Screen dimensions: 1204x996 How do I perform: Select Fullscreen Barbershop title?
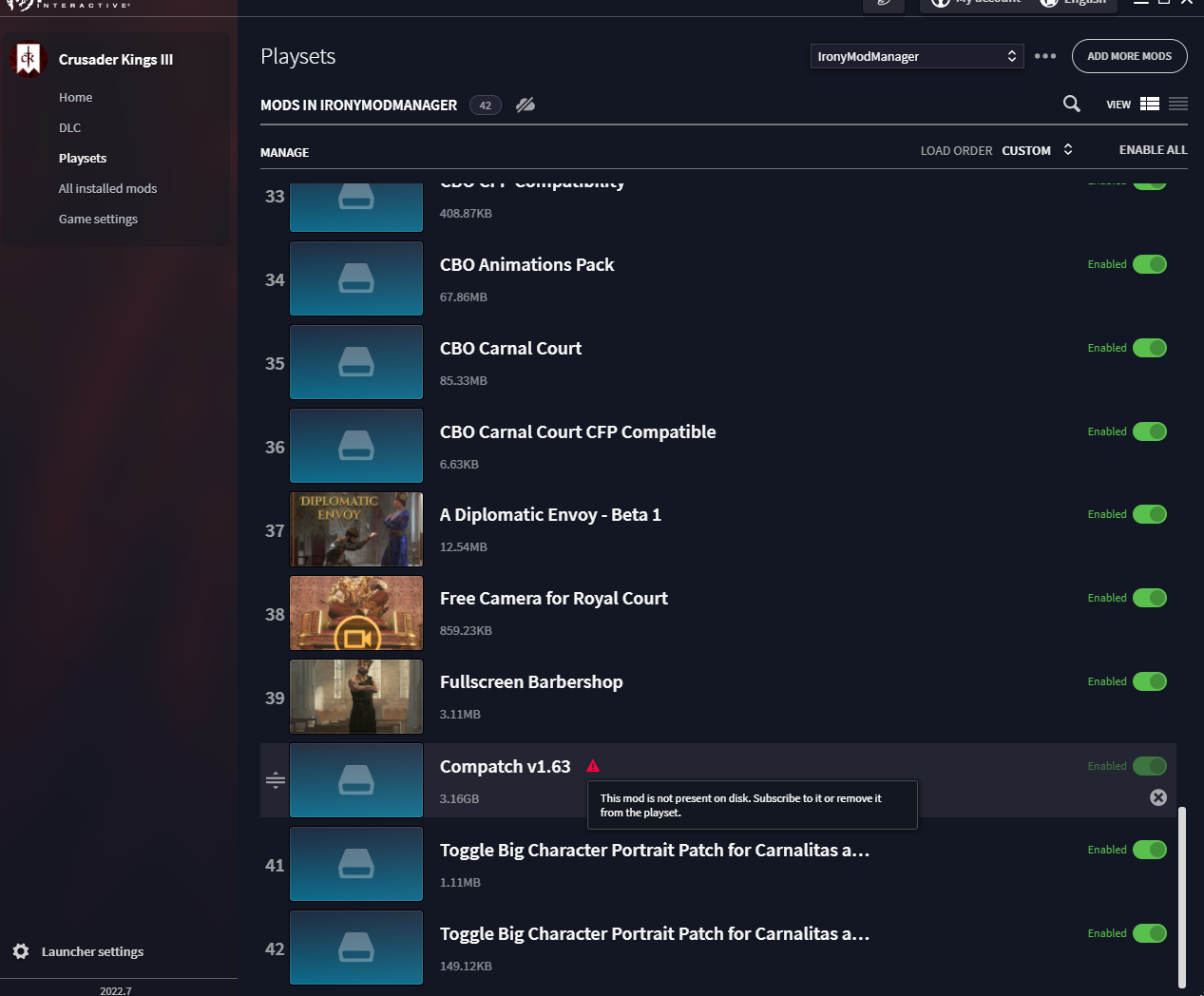click(531, 681)
